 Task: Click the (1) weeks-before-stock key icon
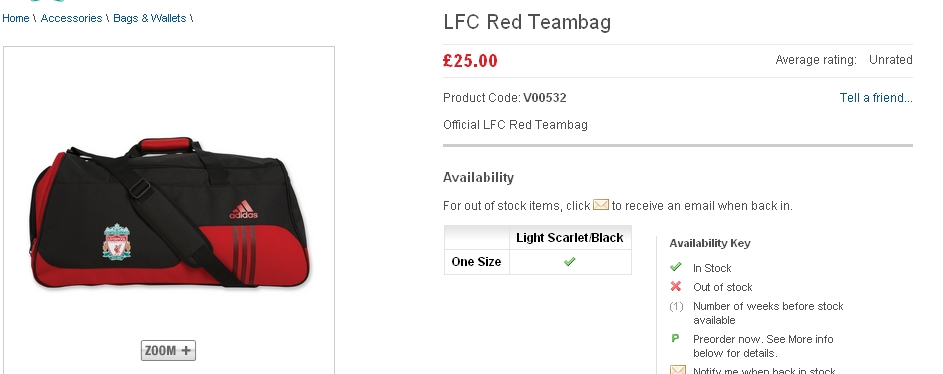tap(676, 307)
